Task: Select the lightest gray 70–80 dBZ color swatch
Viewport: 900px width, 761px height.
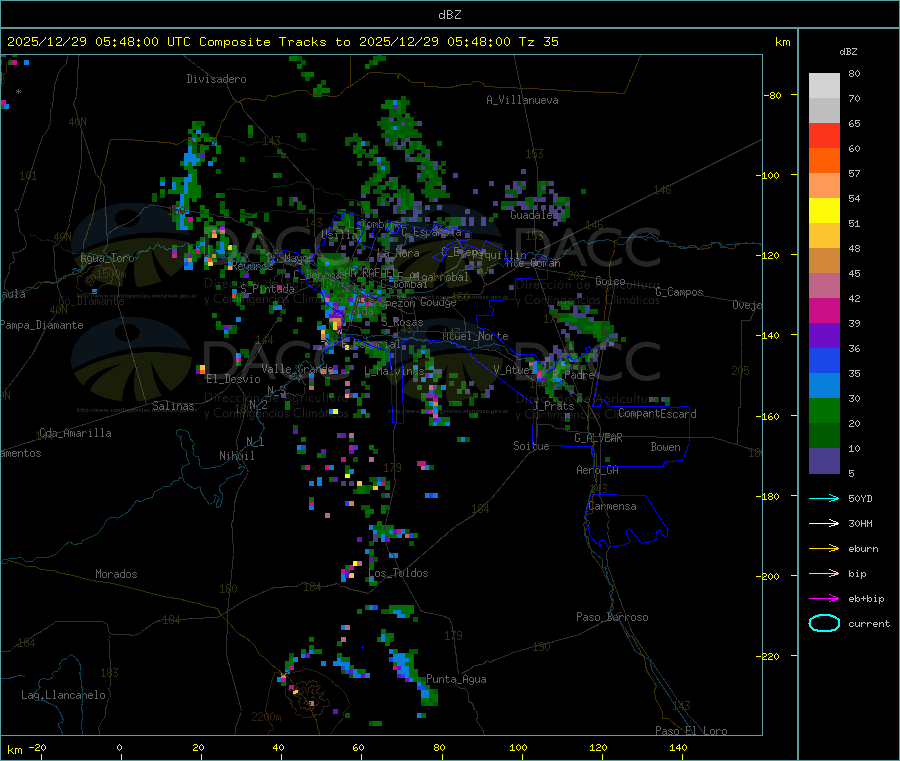Action: [824, 86]
